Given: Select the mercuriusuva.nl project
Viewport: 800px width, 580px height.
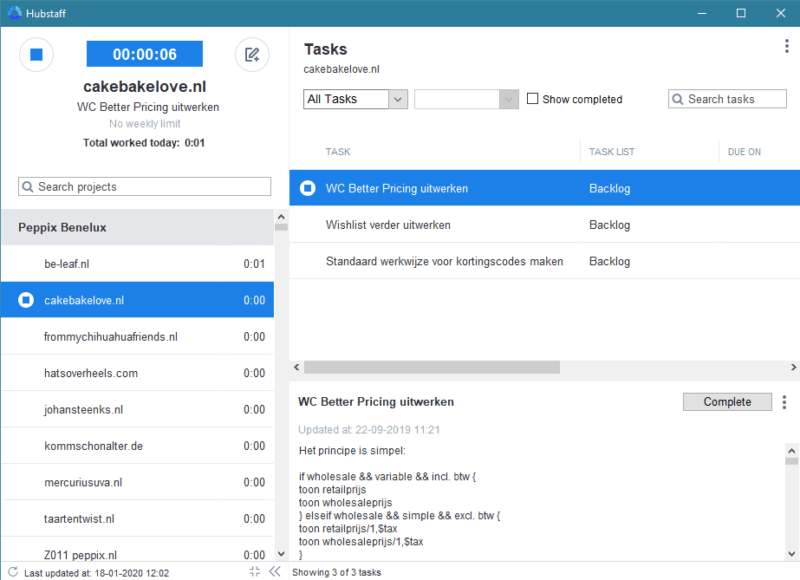Looking at the screenshot, I should click(x=137, y=482).
